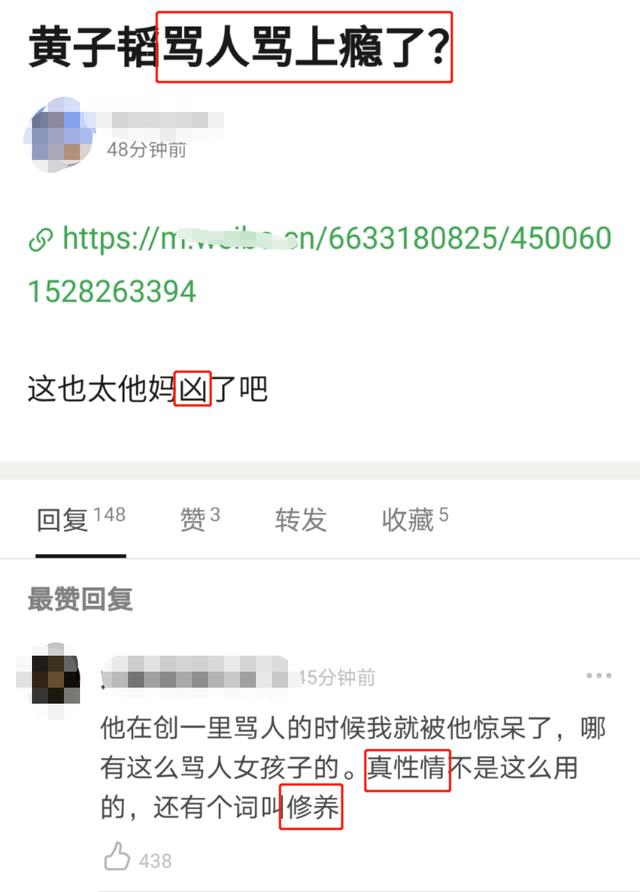
Task: Click the post text 这也太他妈凶了吧
Action: (x=147, y=389)
